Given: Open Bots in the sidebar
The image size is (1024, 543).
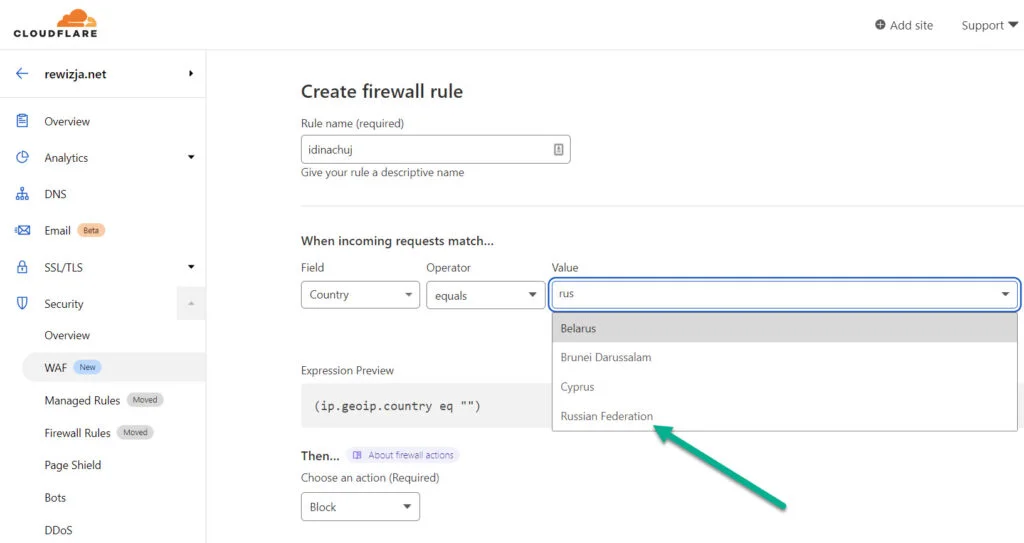Looking at the screenshot, I should point(55,498).
